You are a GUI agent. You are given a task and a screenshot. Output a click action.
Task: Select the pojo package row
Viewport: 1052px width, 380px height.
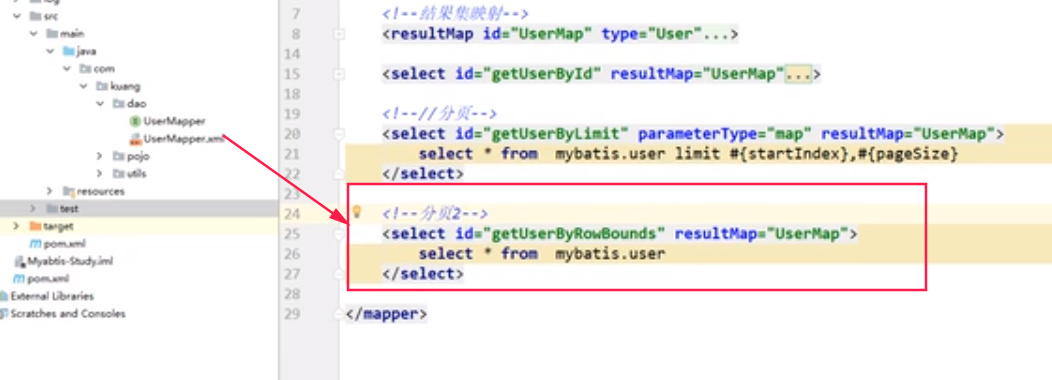(x=139, y=156)
